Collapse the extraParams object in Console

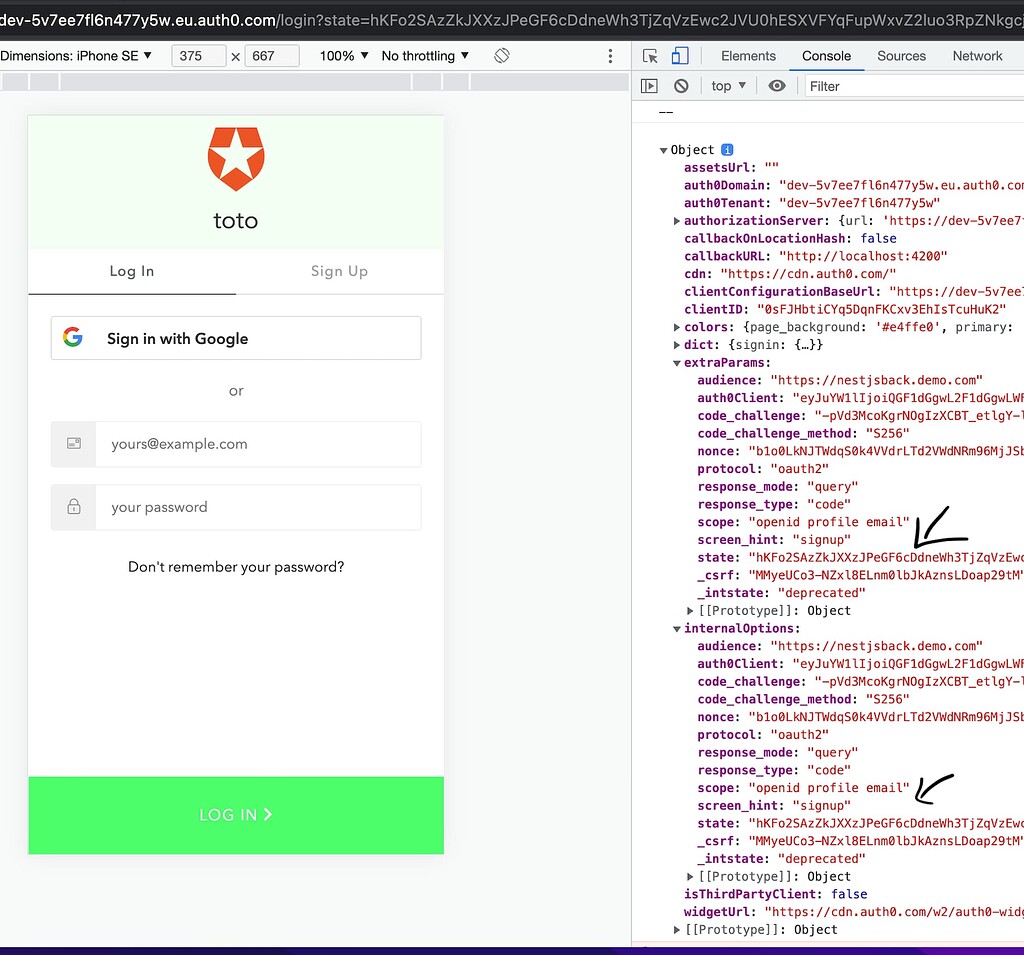tap(678, 362)
